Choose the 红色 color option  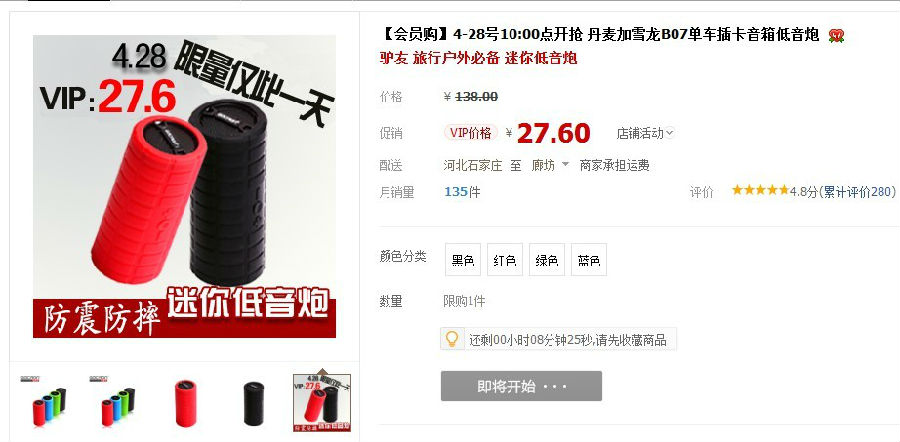505,260
